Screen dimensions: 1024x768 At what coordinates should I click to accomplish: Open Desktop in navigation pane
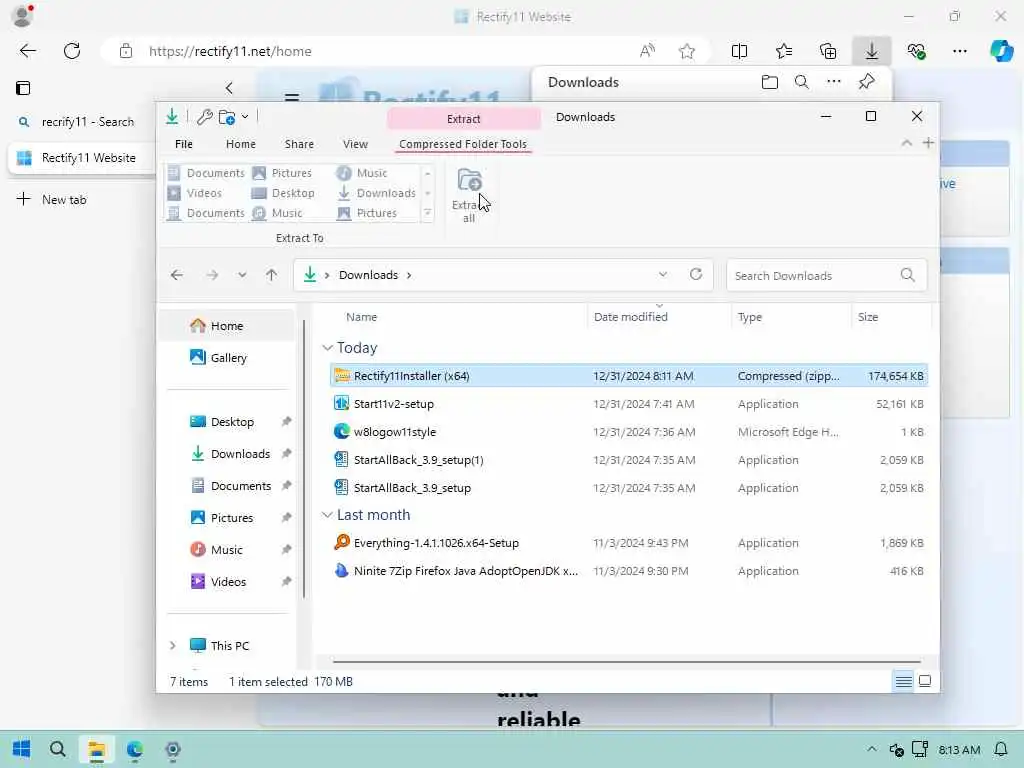pyautogui.click(x=232, y=422)
